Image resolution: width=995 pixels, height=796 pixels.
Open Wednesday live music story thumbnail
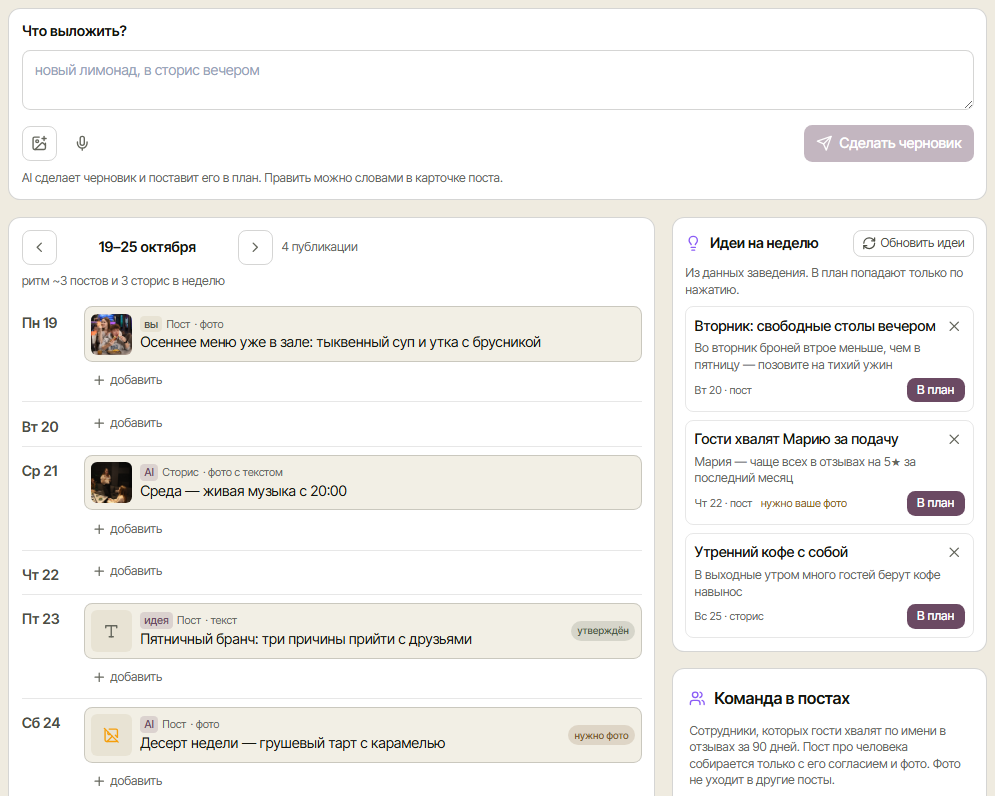pyautogui.click(x=111, y=482)
